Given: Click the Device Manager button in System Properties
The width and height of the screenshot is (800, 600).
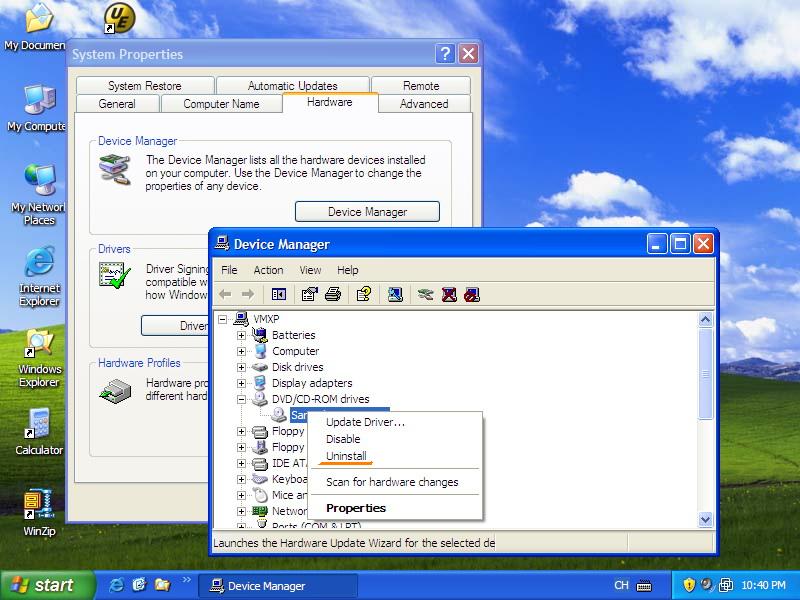Looking at the screenshot, I should [367, 211].
